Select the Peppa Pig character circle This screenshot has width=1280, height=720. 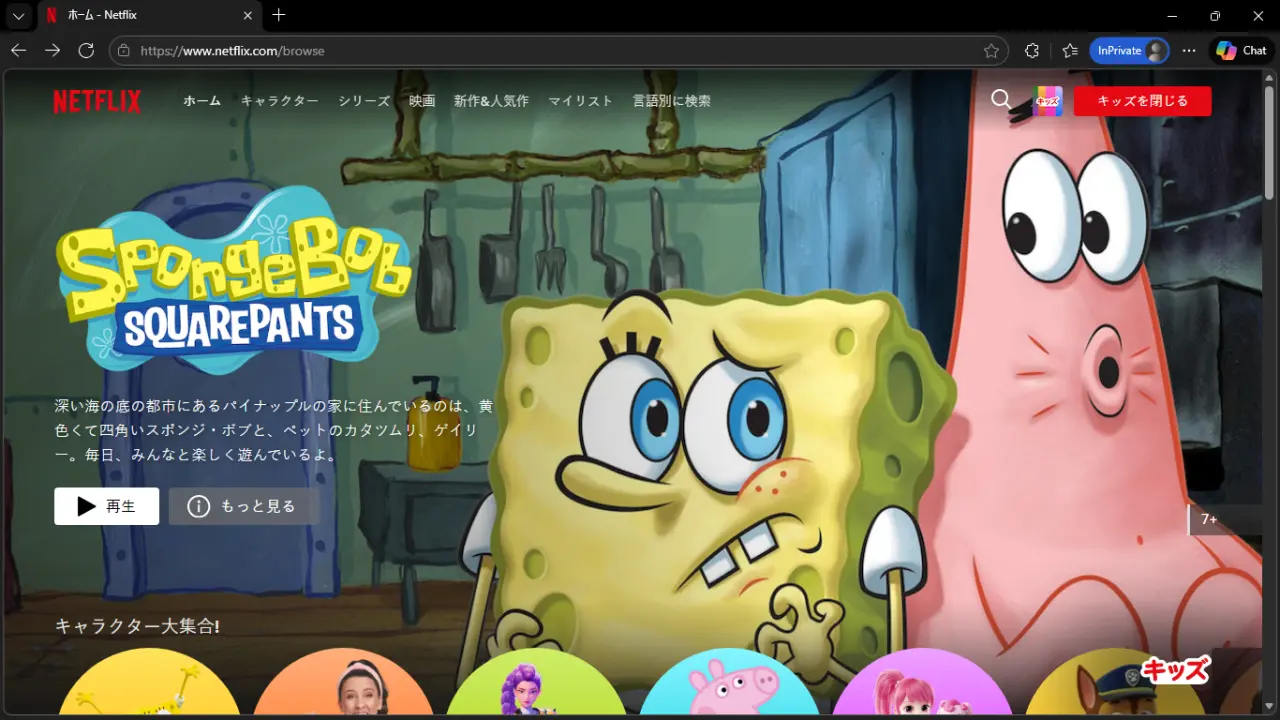coord(730,682)
